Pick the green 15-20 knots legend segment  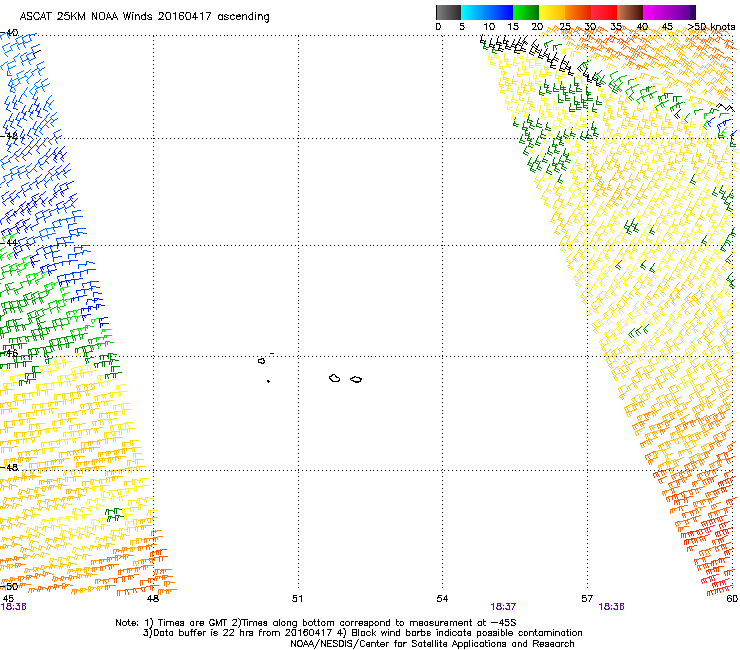click(526, 12)
